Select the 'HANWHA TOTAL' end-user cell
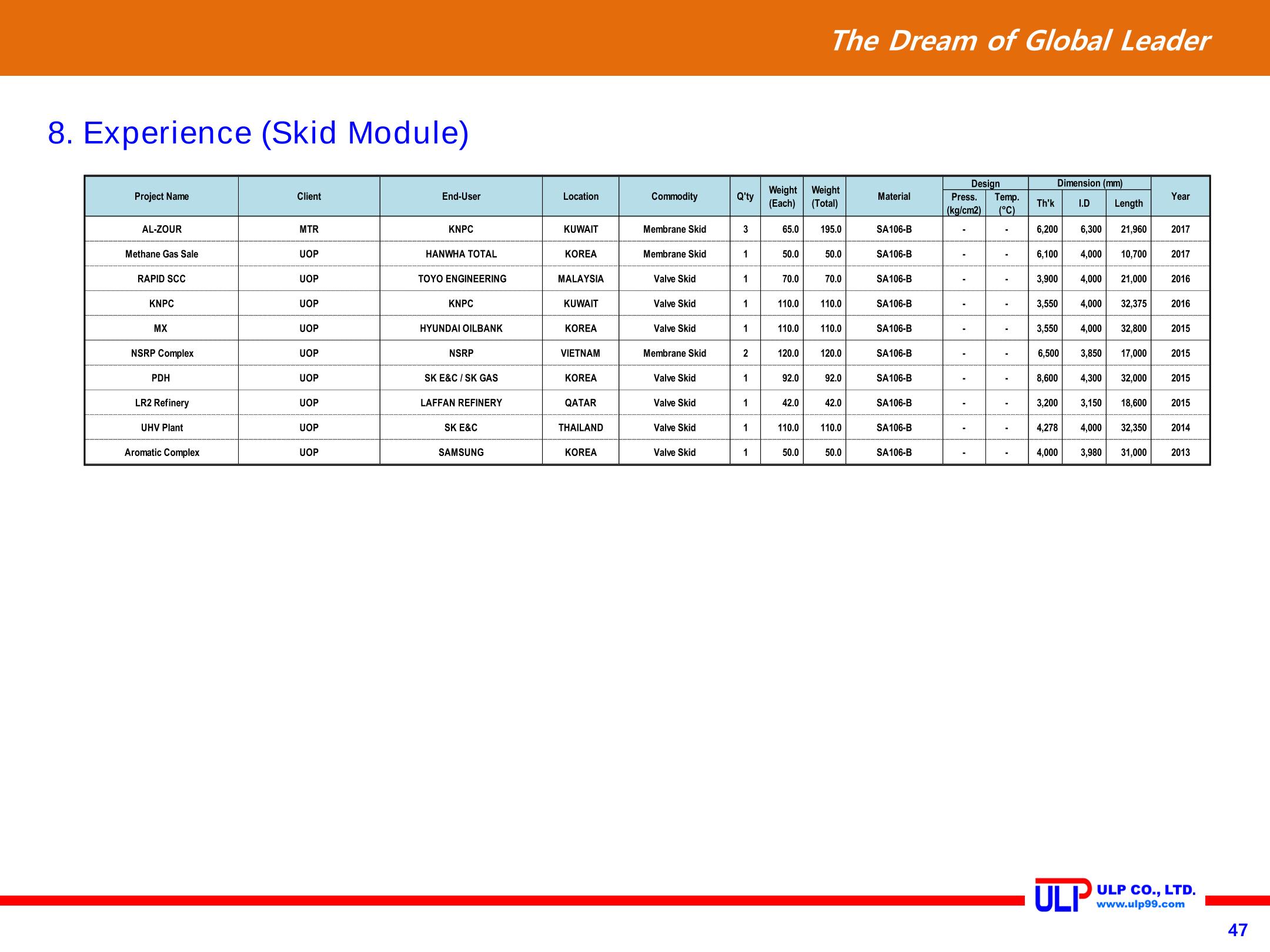 coord(461,254)
